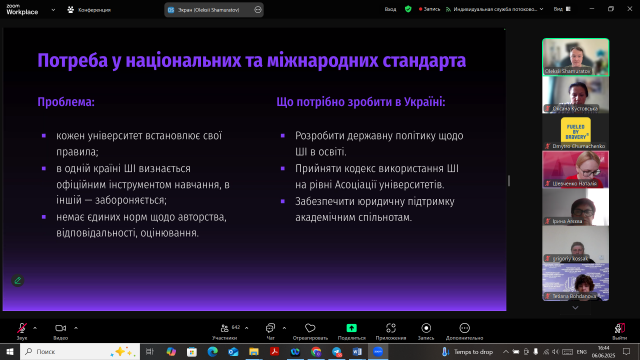Open the Windows notification center icon
Screen dimensions: 640x360
pos(627,351)
